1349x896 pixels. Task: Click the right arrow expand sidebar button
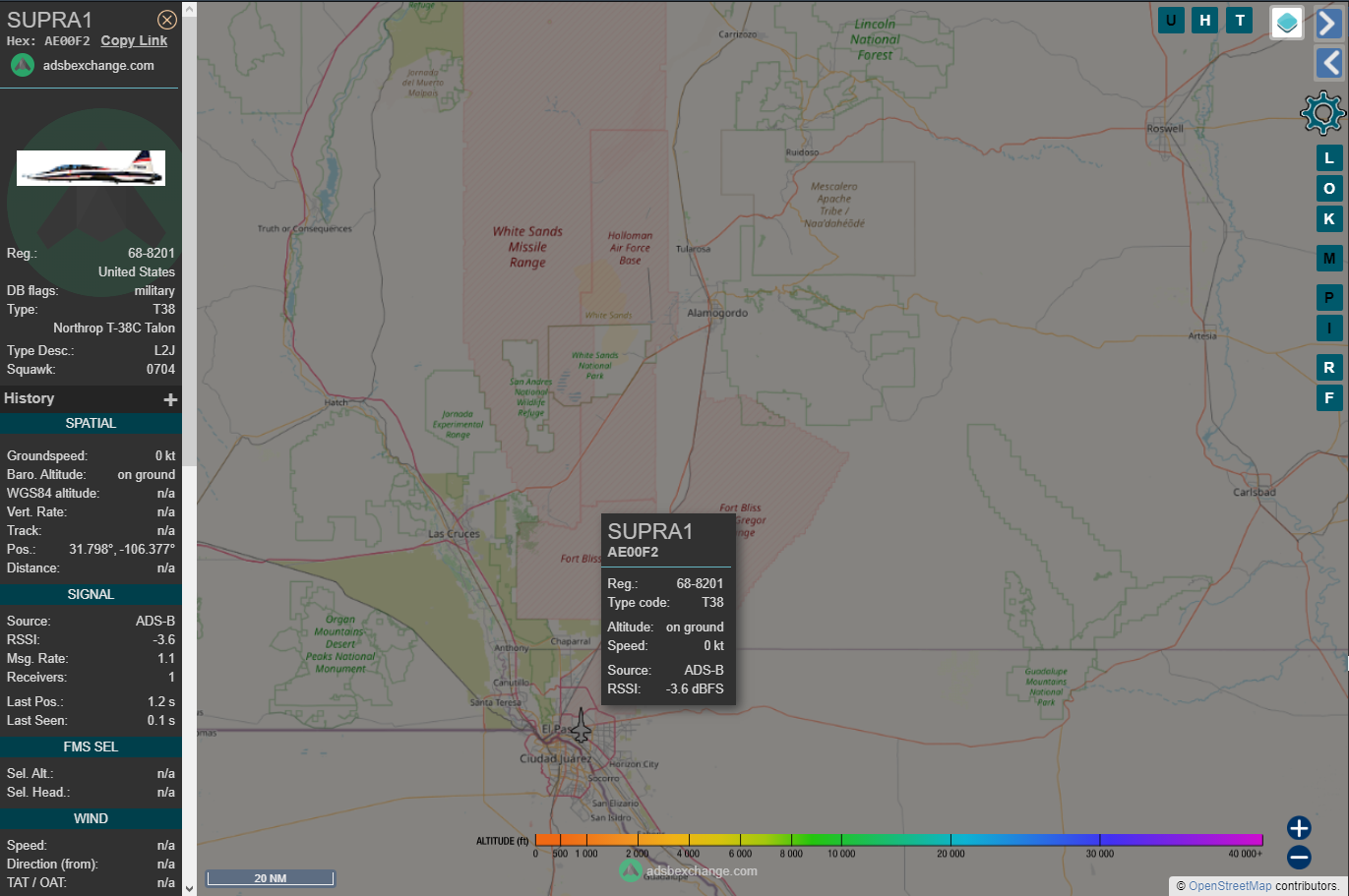1329,23
